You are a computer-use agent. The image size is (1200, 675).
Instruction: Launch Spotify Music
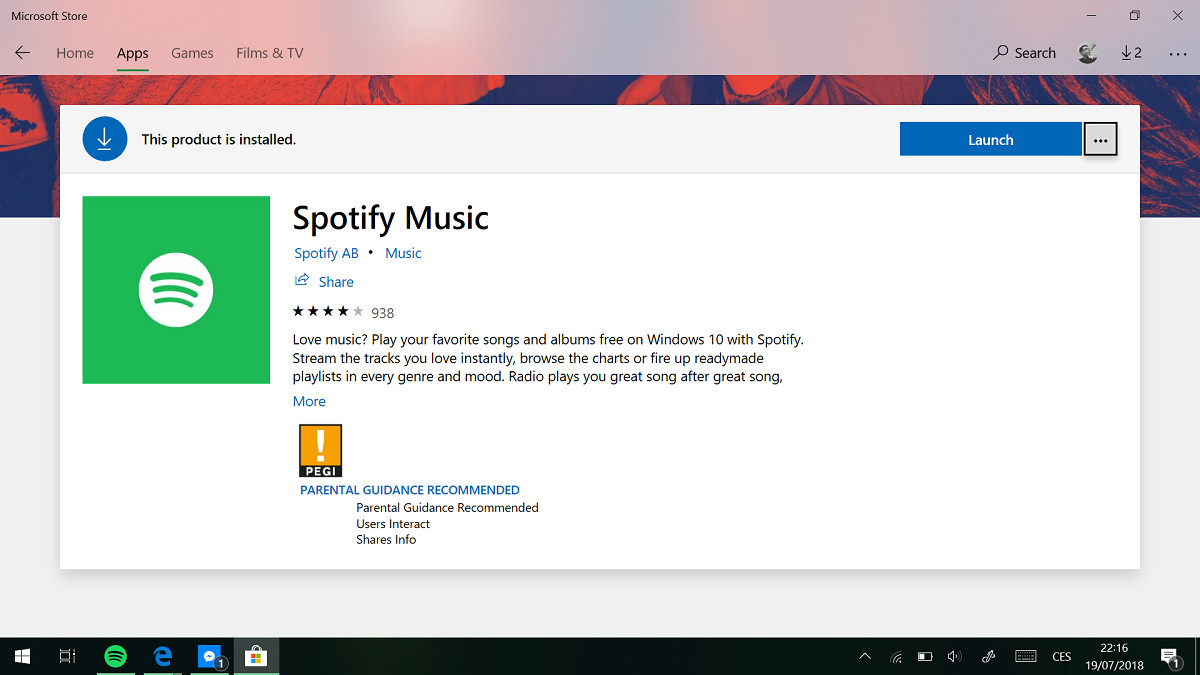(x=990, y=139)
